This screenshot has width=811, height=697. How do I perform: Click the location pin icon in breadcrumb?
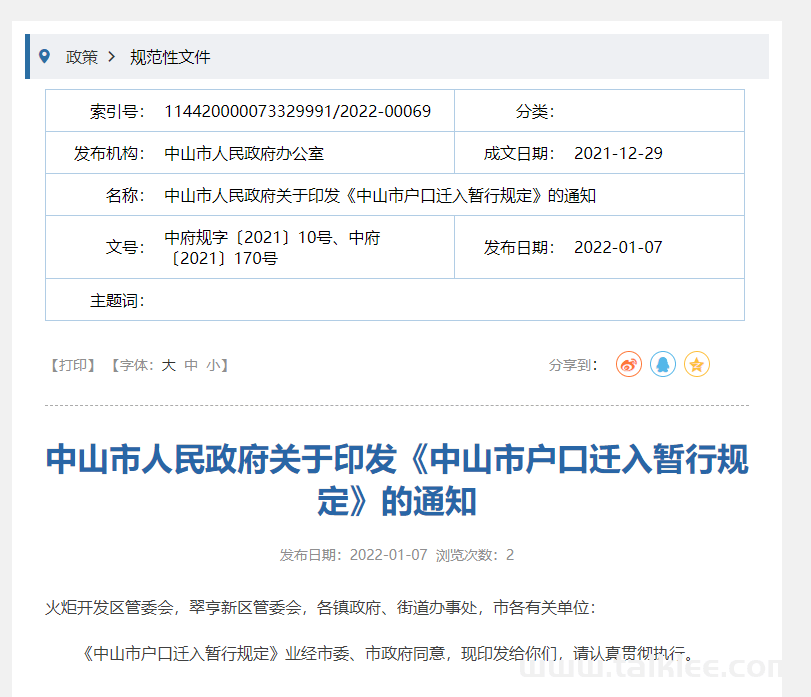click(44, 57)
